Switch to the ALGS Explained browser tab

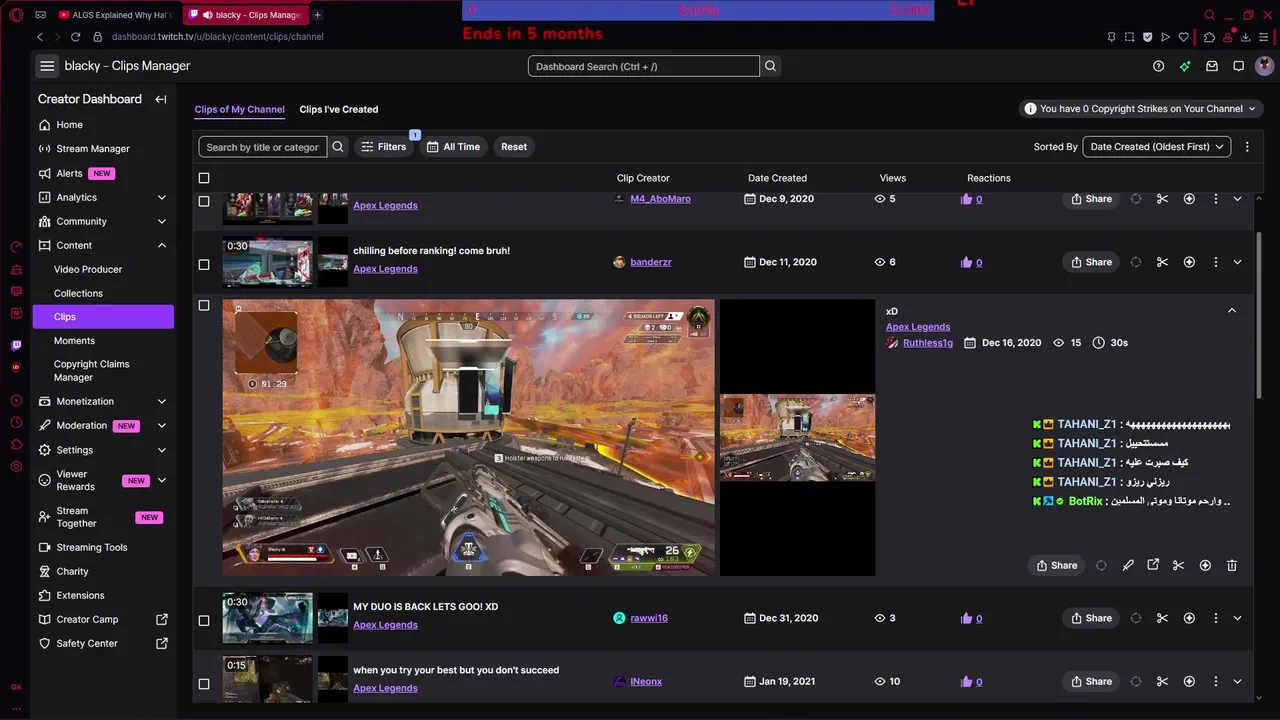click(115, 15)
